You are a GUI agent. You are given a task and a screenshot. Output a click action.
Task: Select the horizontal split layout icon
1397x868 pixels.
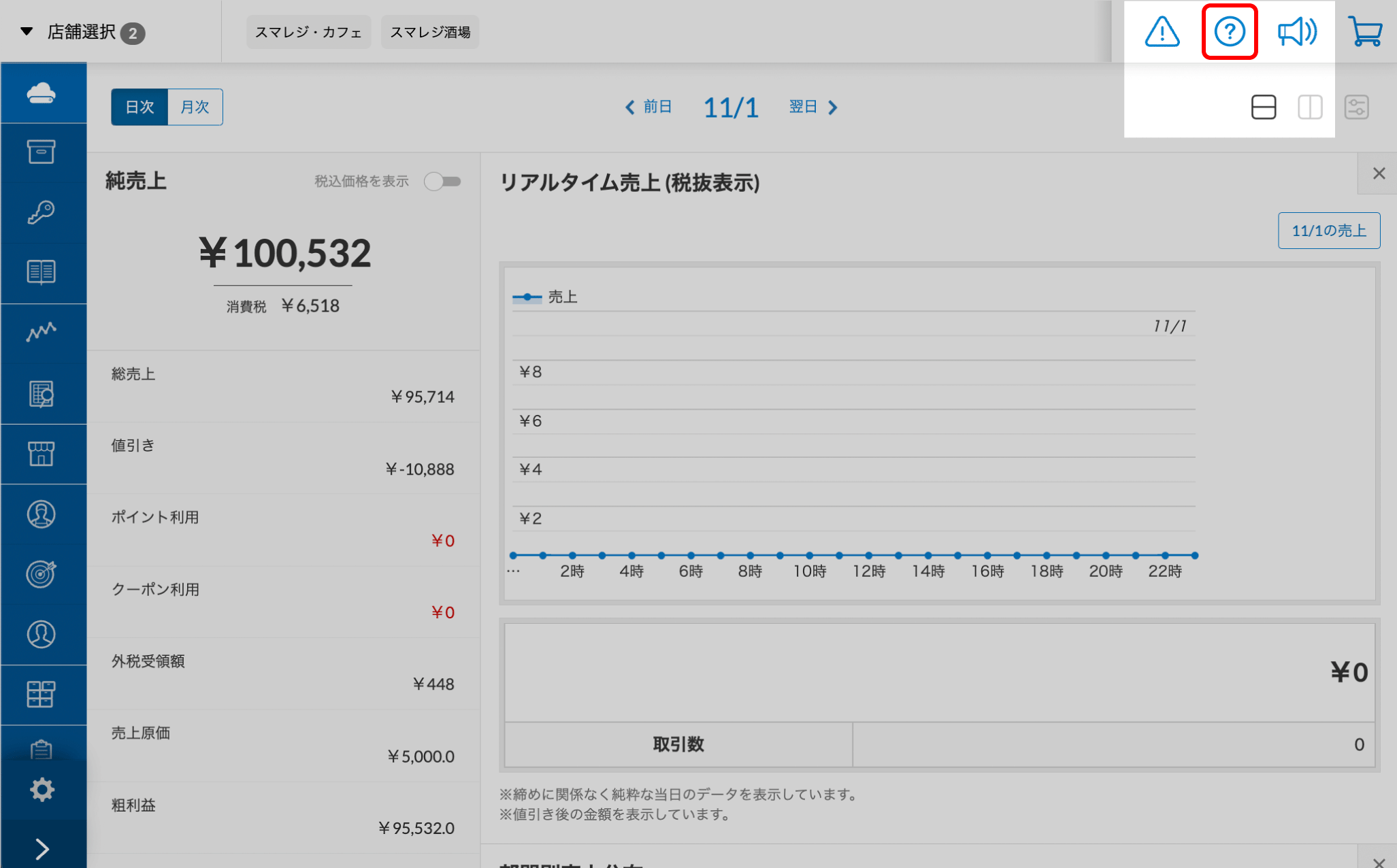tap(1264, 107)
